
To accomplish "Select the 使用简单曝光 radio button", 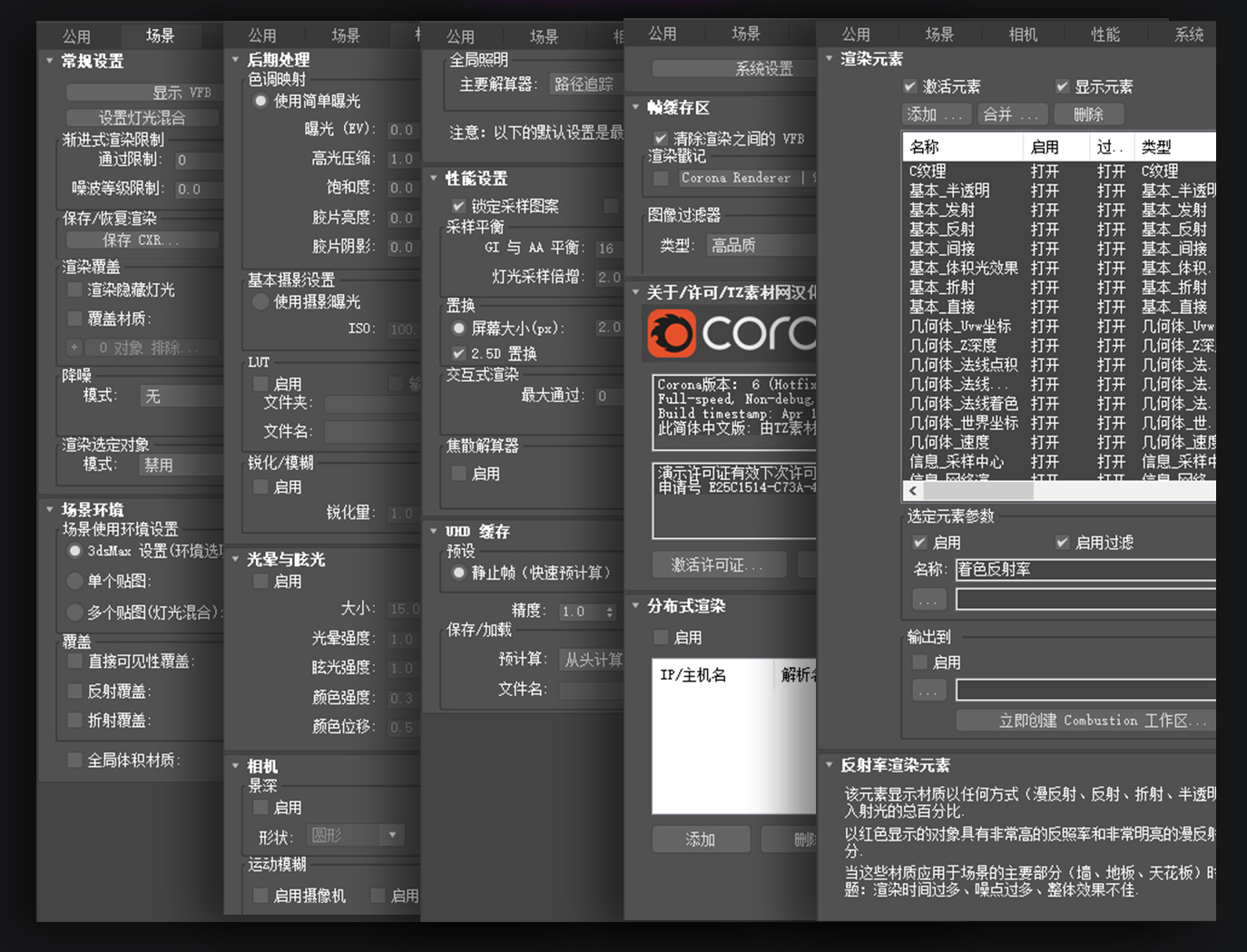I will pos(260,101).
